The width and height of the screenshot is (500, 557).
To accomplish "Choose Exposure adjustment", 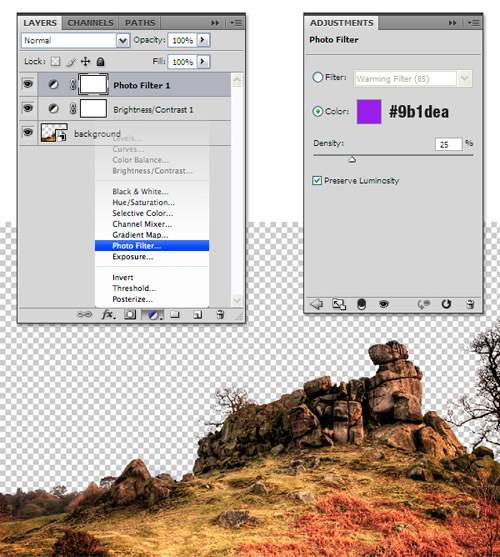I will (x=133, y=257).
